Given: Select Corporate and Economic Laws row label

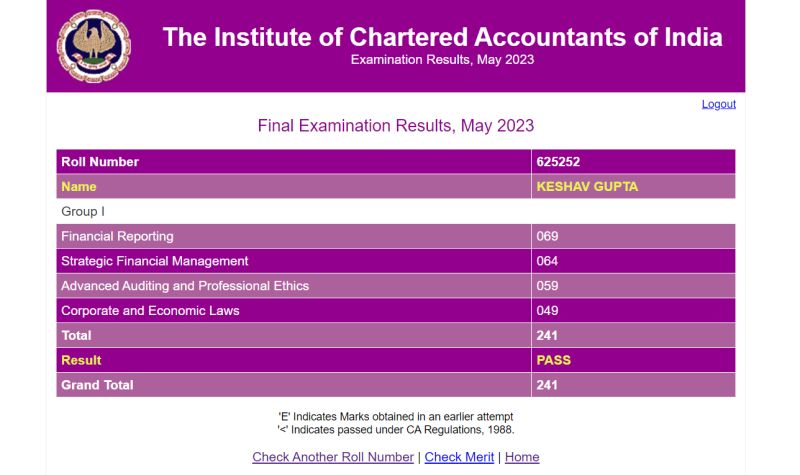Looking at the screenshot, I should click(x=294, y=311).
